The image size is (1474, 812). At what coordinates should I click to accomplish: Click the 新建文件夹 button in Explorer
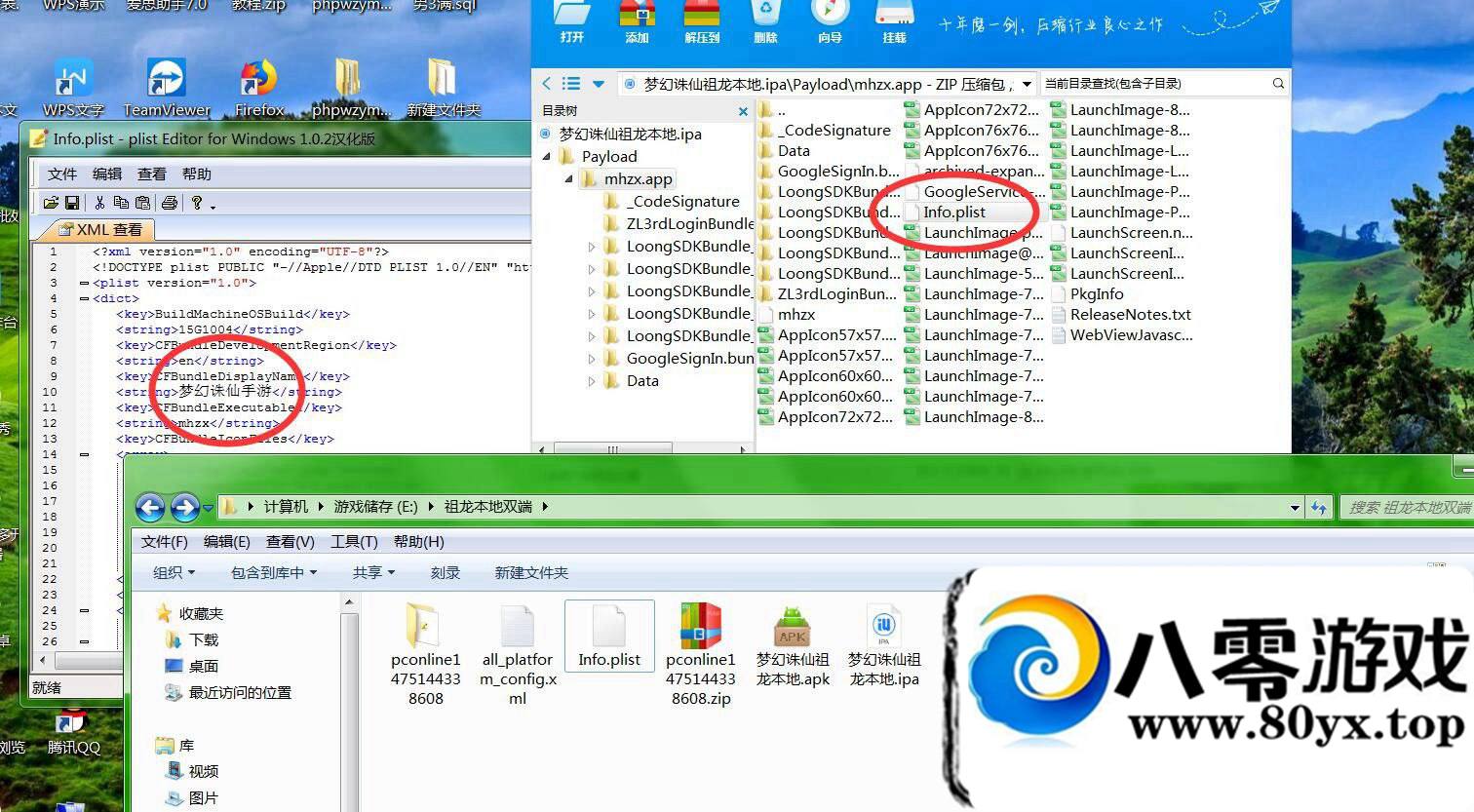pos(531,572)
